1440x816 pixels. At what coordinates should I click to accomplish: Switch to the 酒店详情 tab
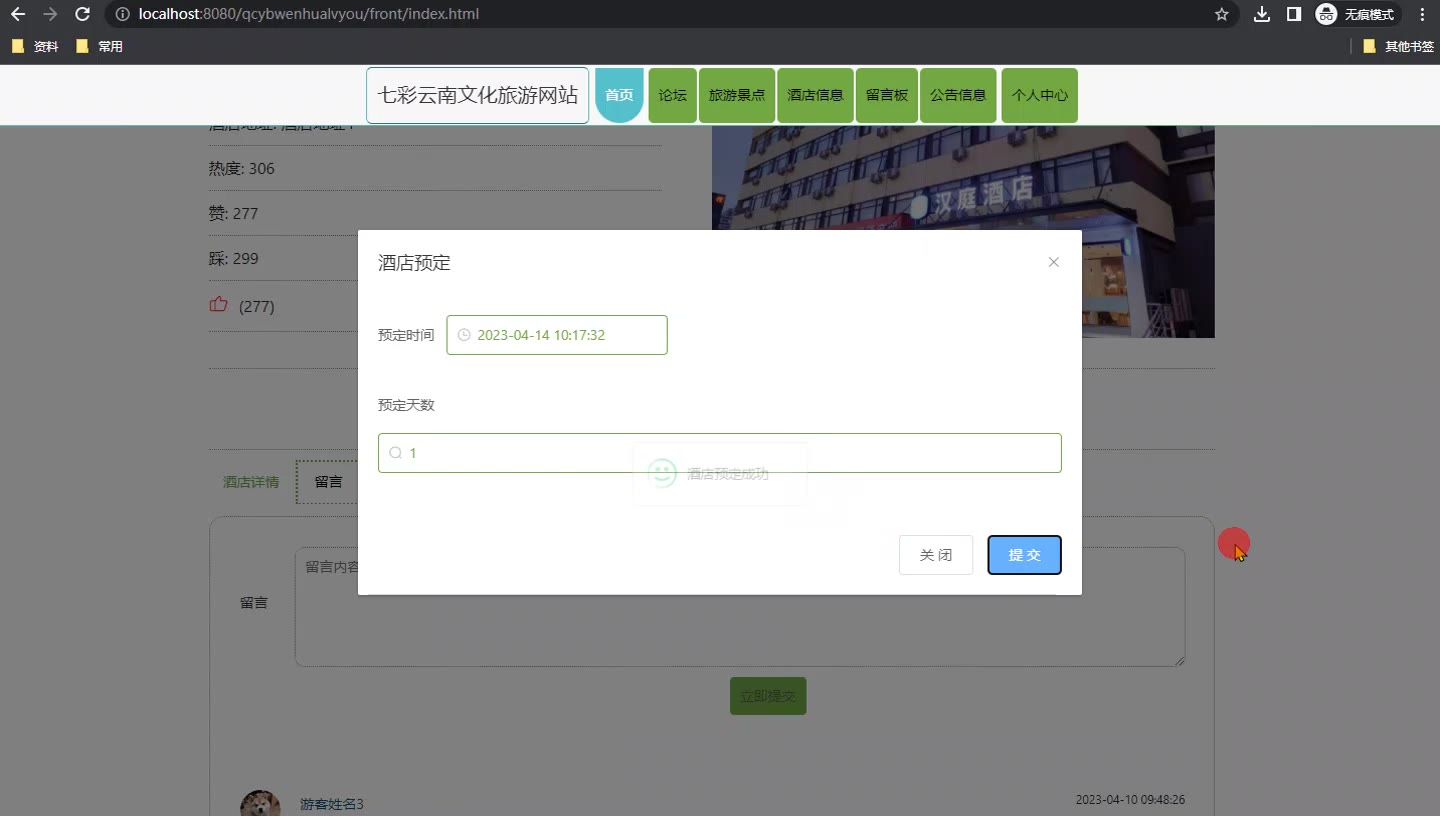(x=251, y=482)
